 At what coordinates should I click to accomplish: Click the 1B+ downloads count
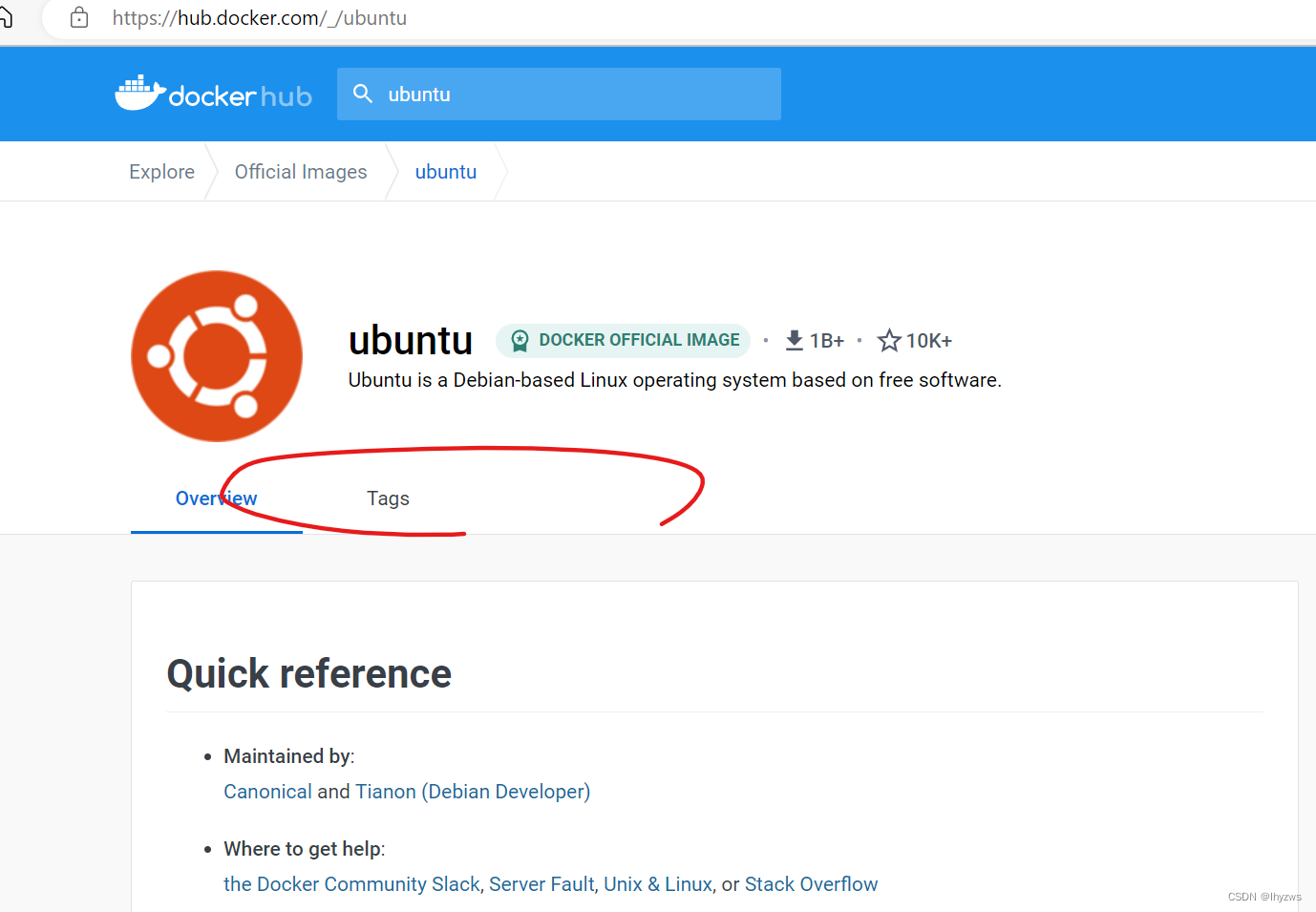coord(827,341)
